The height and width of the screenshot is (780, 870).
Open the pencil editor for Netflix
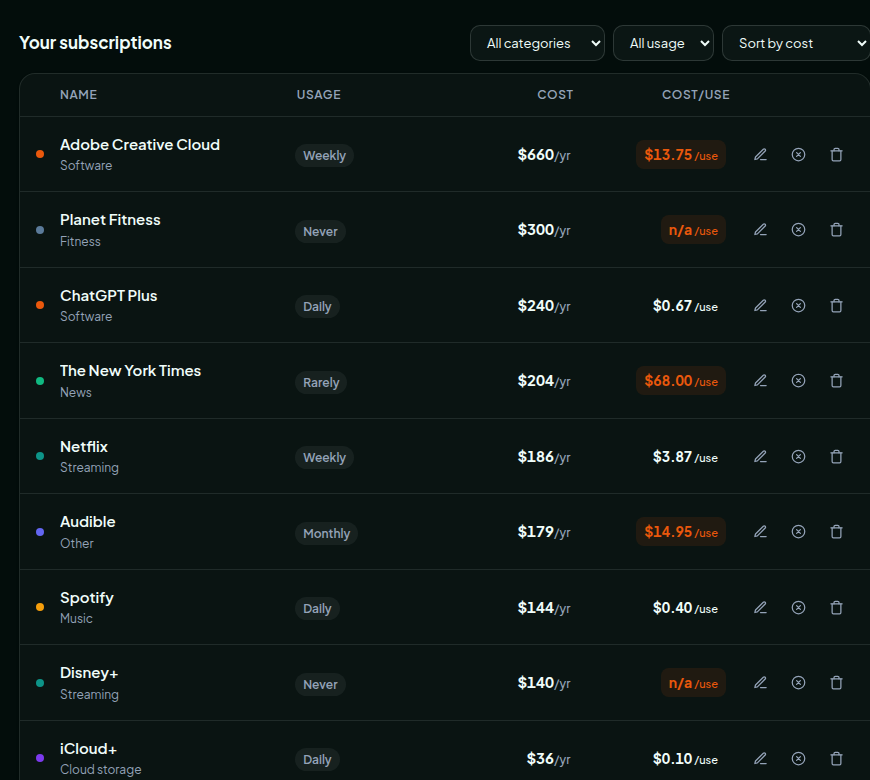(x=760, y=457)
